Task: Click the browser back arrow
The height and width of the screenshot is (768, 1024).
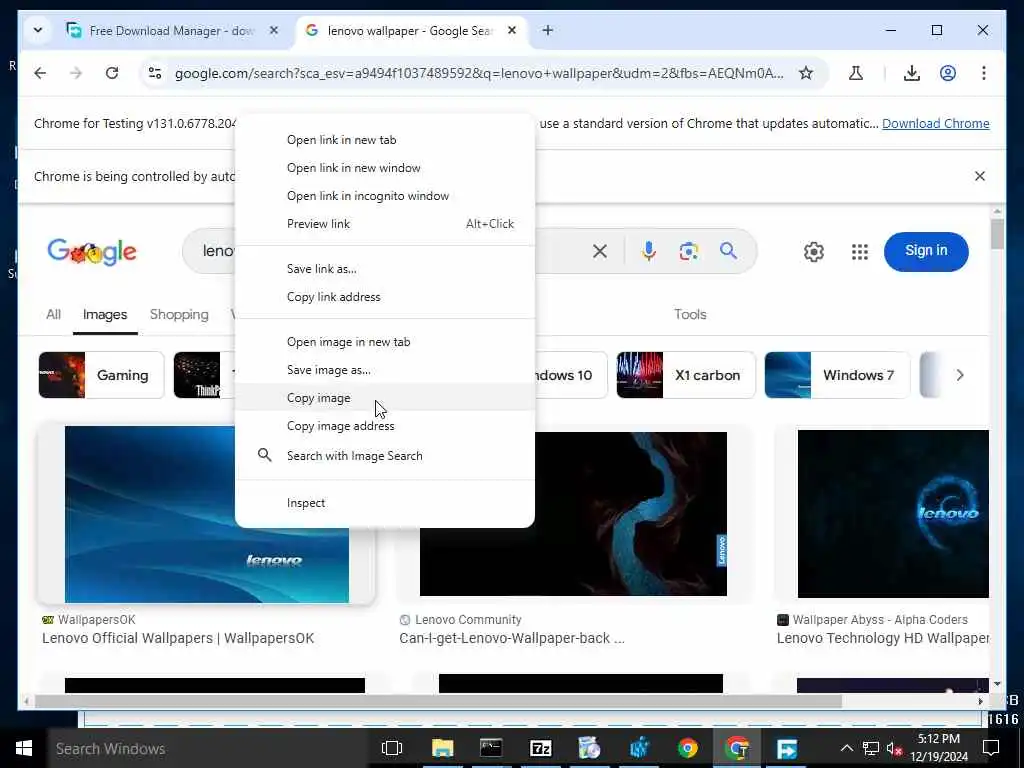Action: click(x=40, y=73)
